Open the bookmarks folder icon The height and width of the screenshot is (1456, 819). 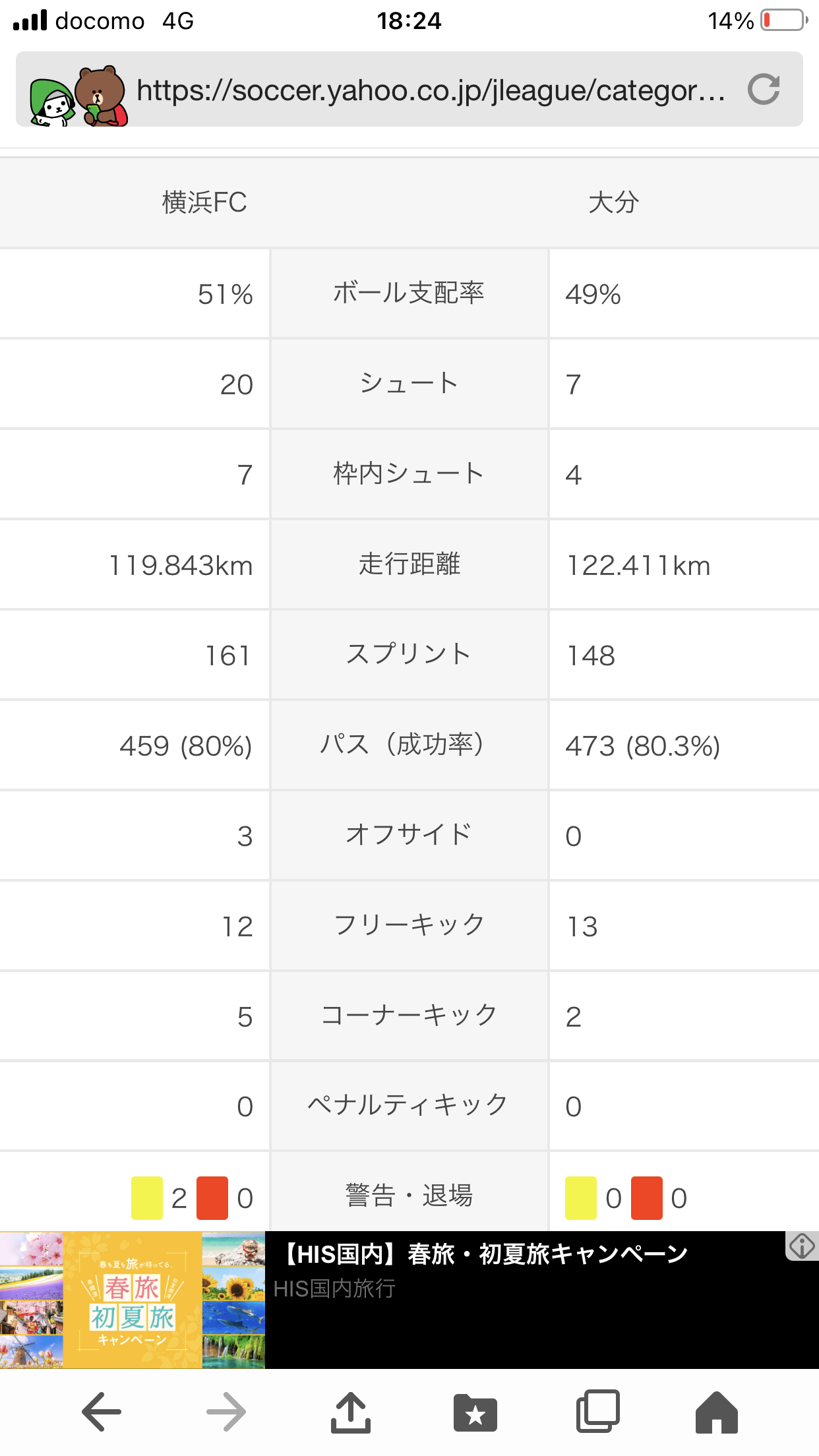click(x=475, y=1412)
